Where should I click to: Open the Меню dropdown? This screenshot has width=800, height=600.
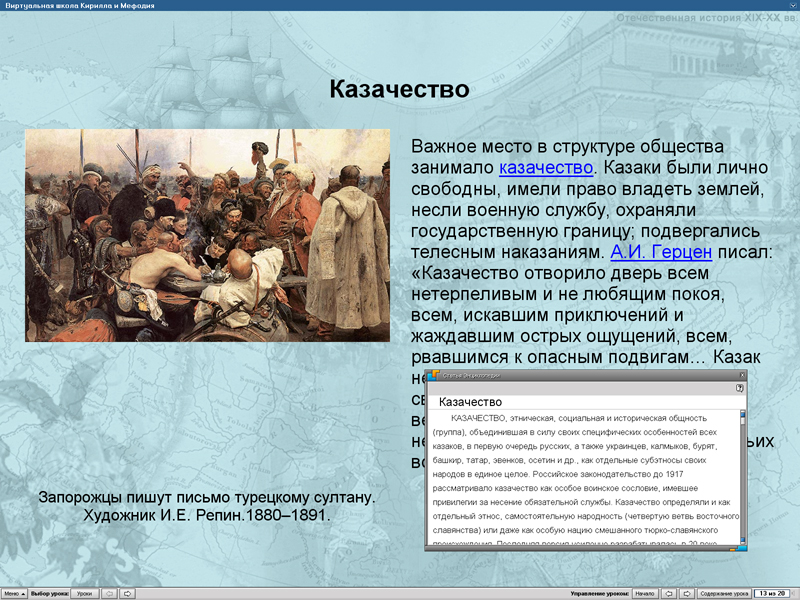point(13,592)
